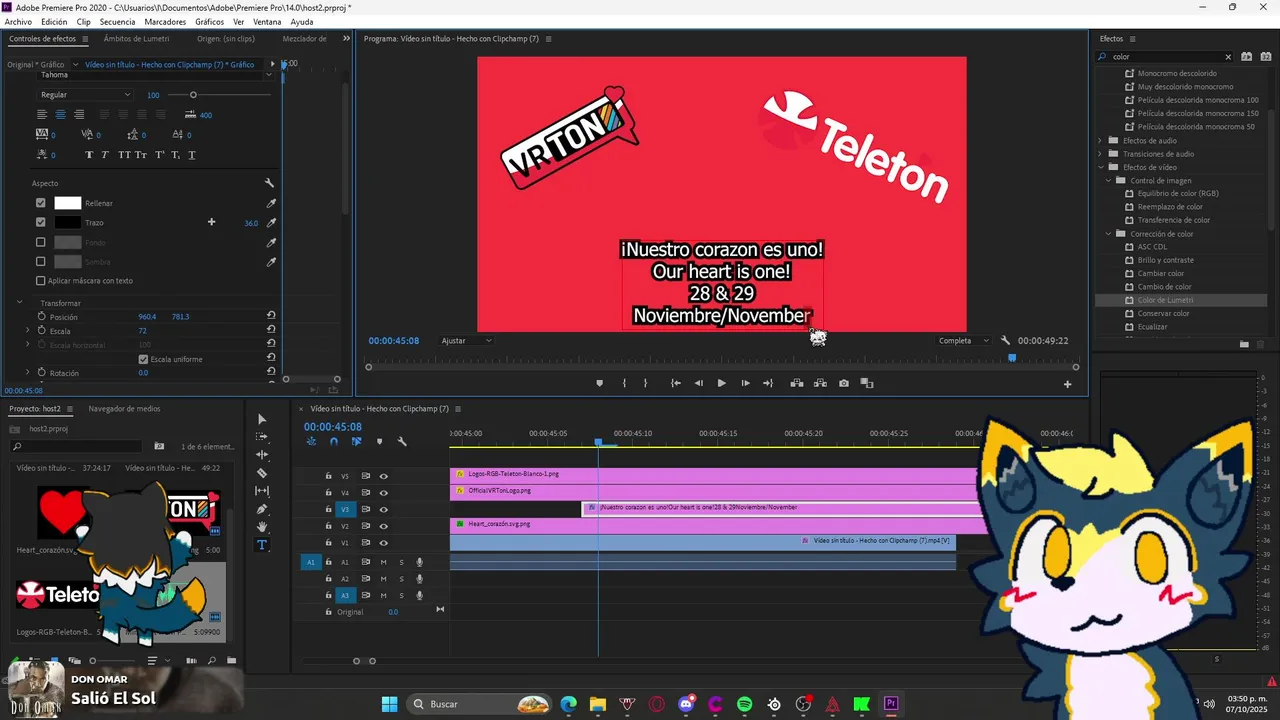Mute audio track A1
The width and height of the screenshot is (1280, 720).
click(383, 562)
